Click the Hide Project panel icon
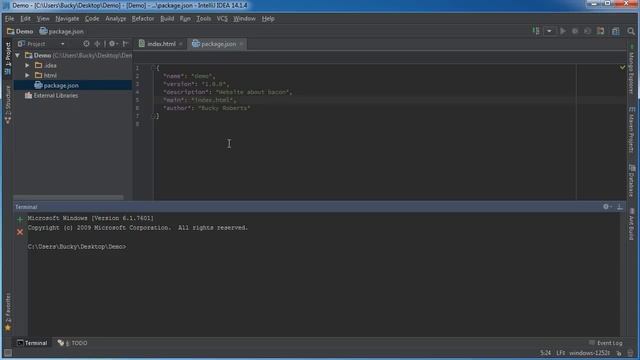640x360 pixels. tap(125, 44)
